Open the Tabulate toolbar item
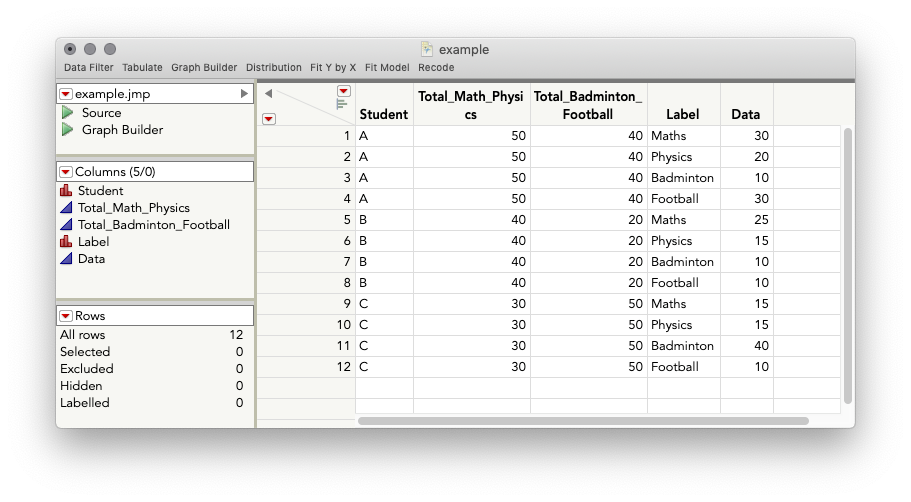The height and width of the screenshot is (502, 911). 142,68
